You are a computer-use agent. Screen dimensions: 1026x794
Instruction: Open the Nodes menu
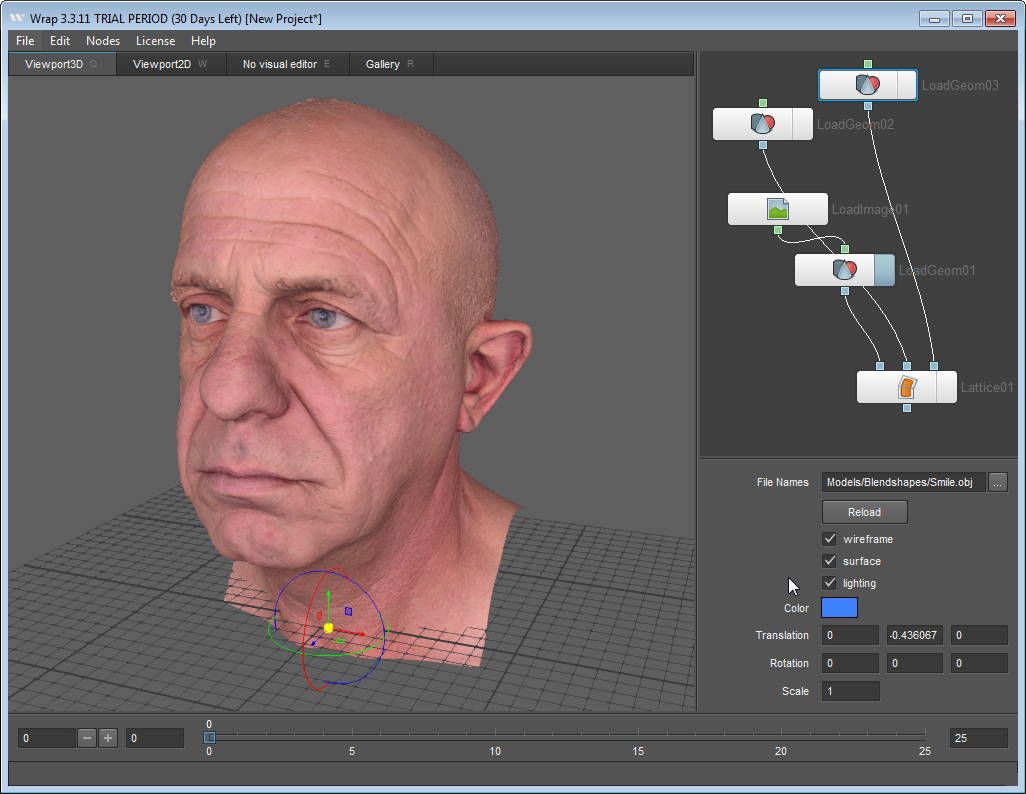coord(103,41)
